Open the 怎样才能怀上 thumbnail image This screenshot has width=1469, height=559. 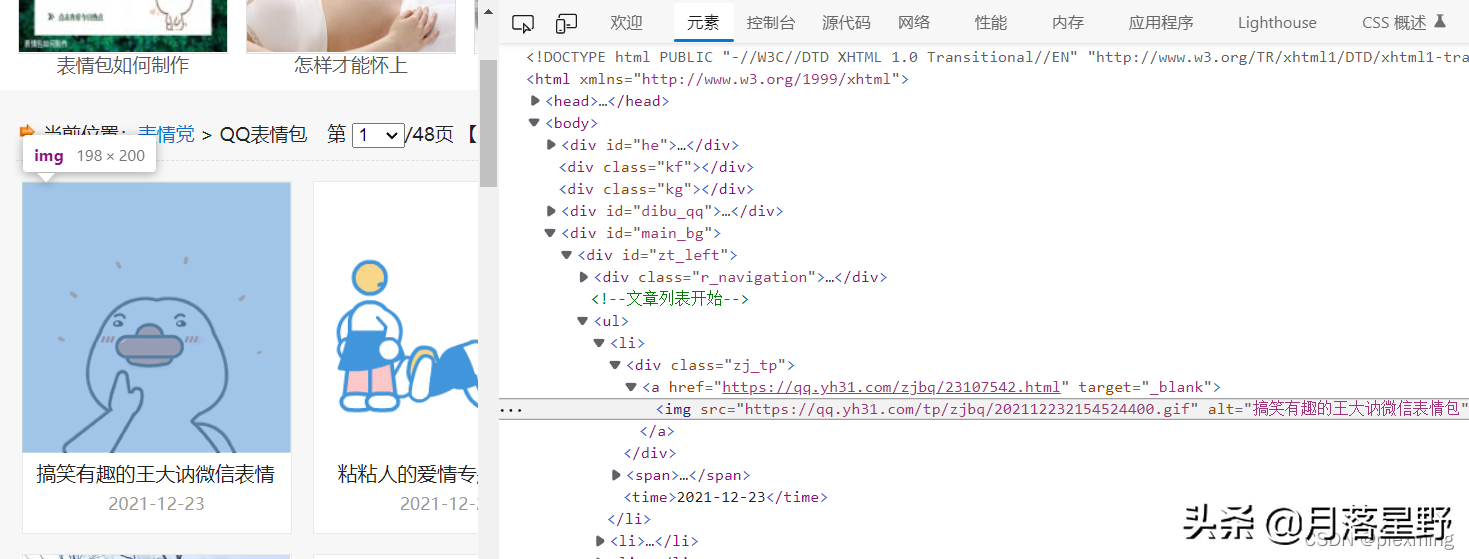pos(351,26)
